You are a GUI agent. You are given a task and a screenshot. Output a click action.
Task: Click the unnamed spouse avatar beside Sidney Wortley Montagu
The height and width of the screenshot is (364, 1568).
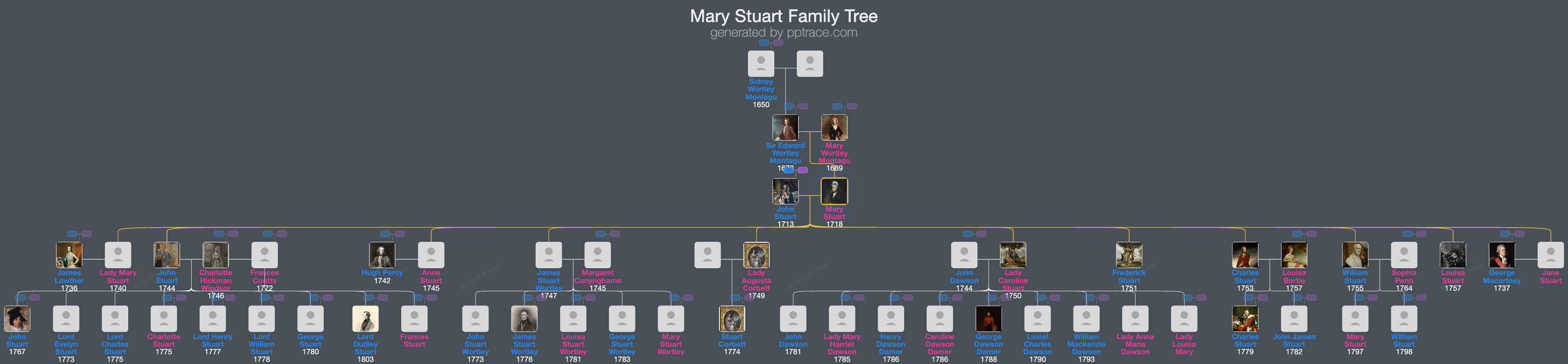809,64
